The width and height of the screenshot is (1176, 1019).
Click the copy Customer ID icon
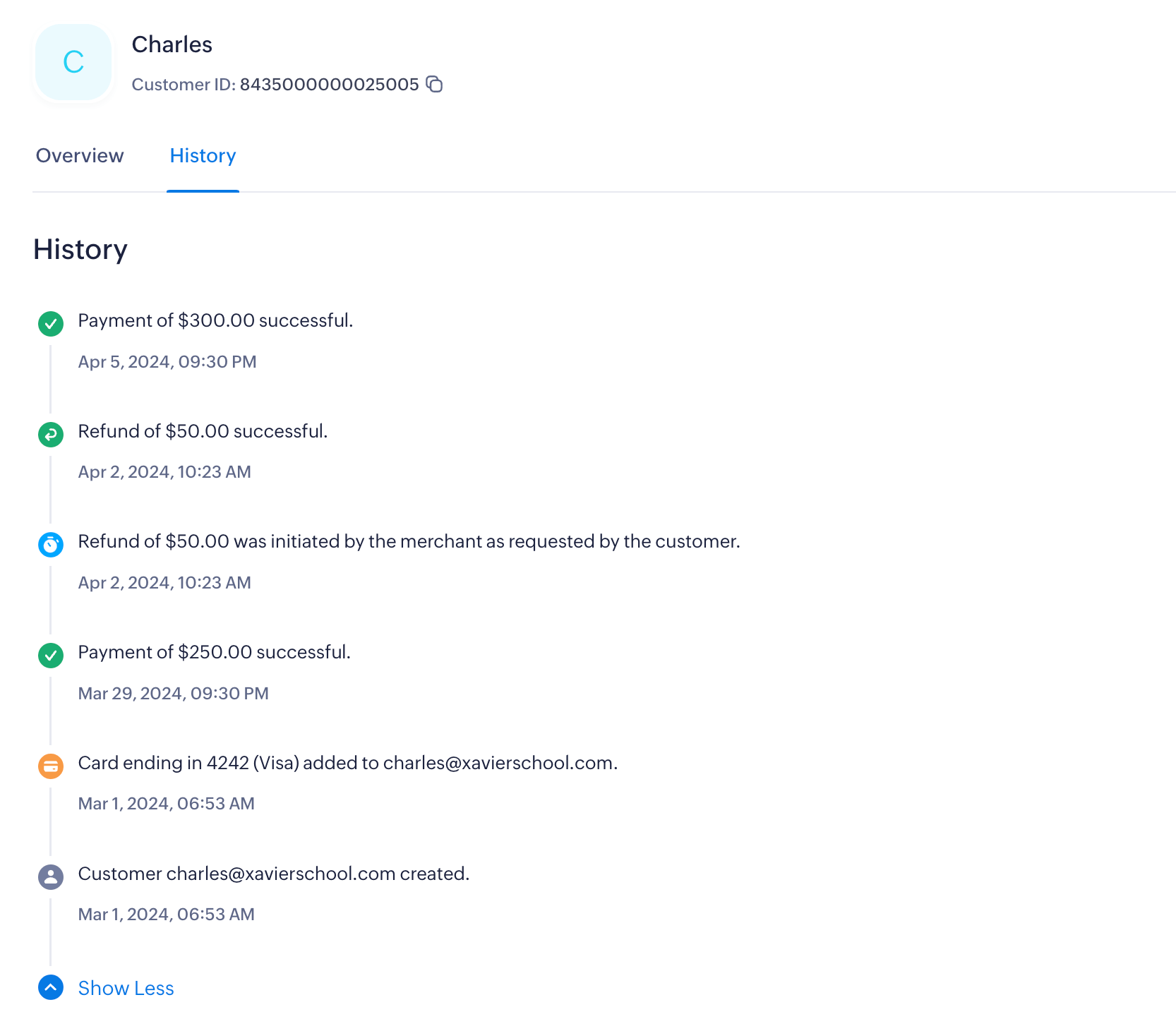point(434,85)
